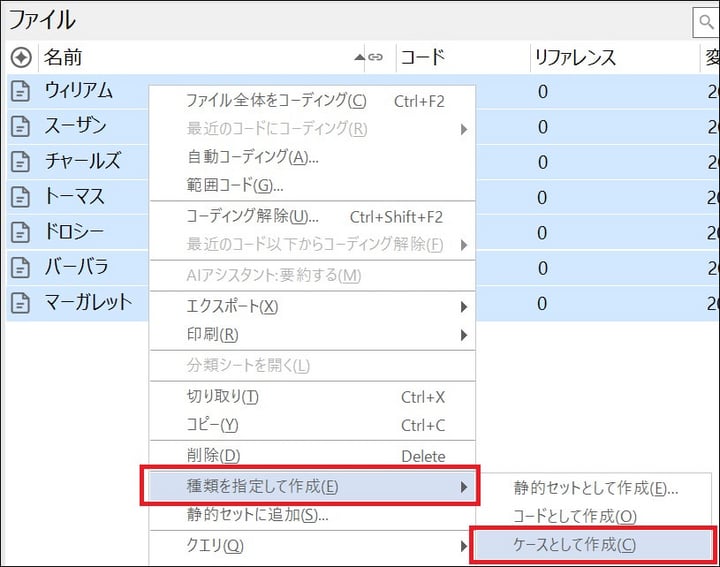Click the file icon next to スーザン
This screenshot has width=720, height=567.
click(20, 127)
